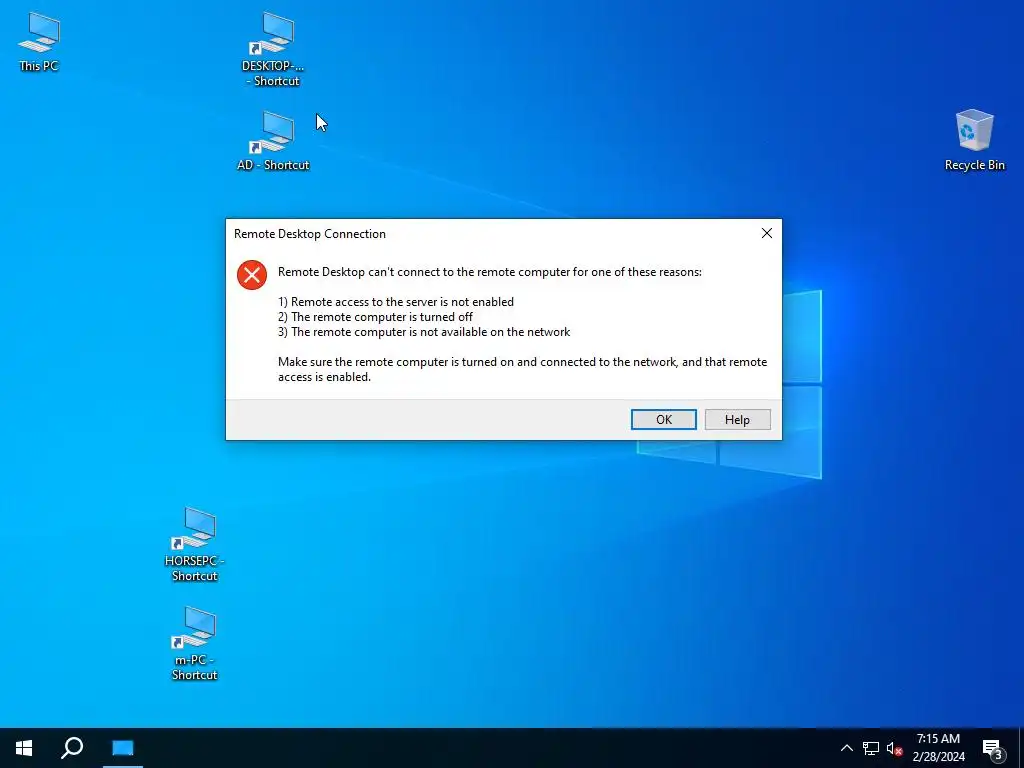
Task: Click text 'The remote computer is turned off'
Action: point(382,317)
